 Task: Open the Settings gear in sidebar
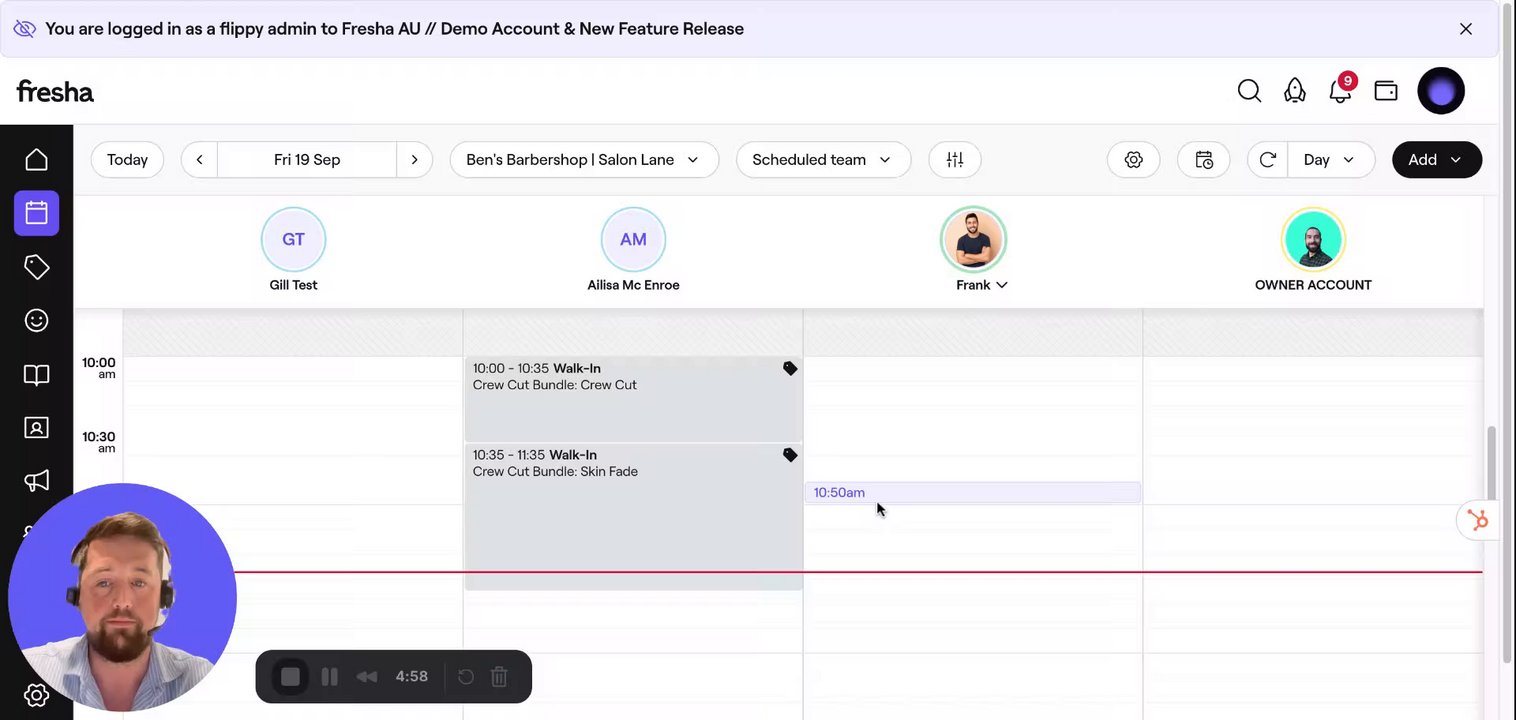pyautogui.click(x=36, y=695)
